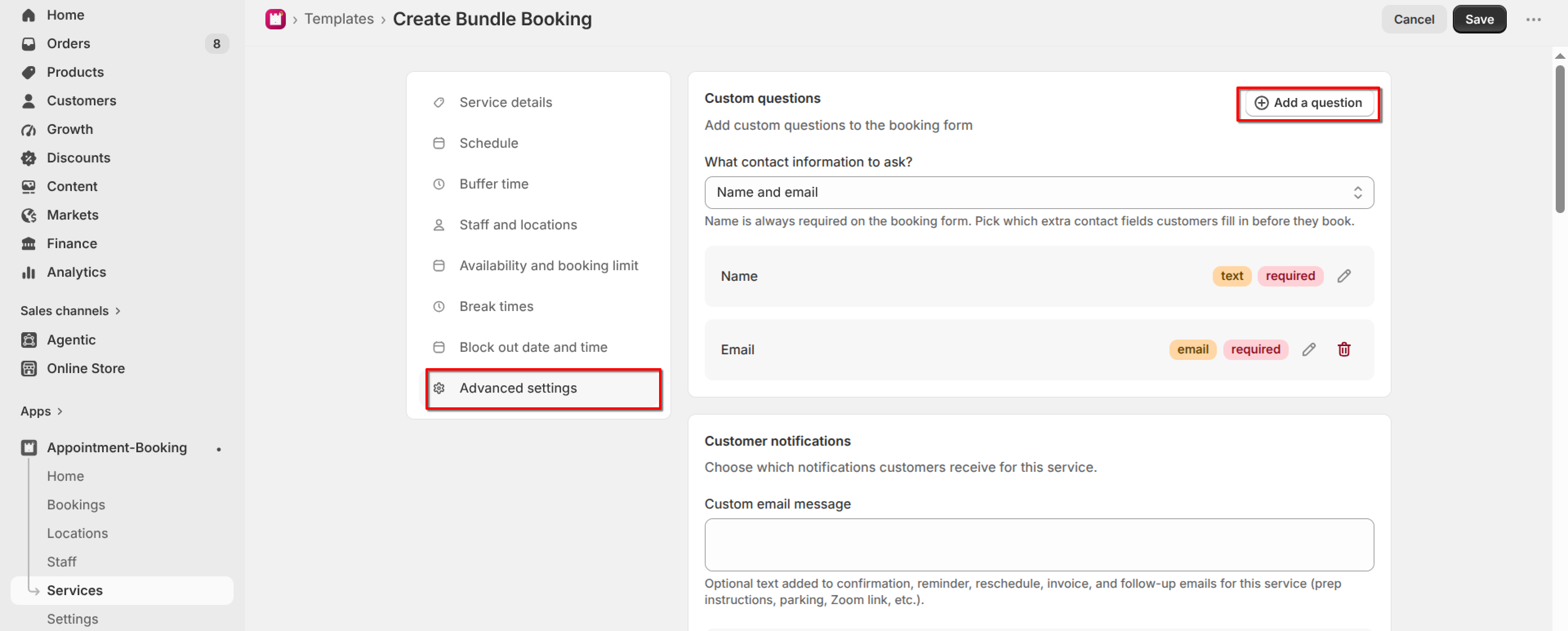Click the Custom email message field
1568x631 pixels.
coord(1038,544)
